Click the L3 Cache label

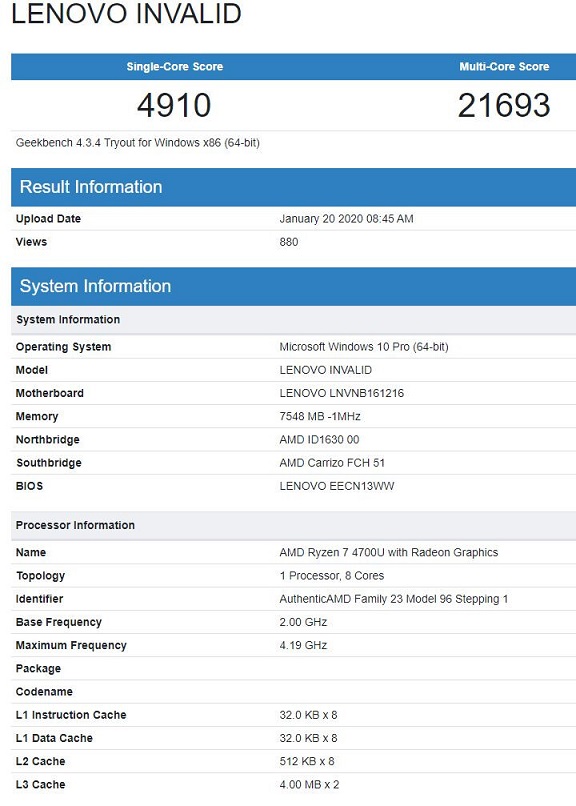[41, 784]
